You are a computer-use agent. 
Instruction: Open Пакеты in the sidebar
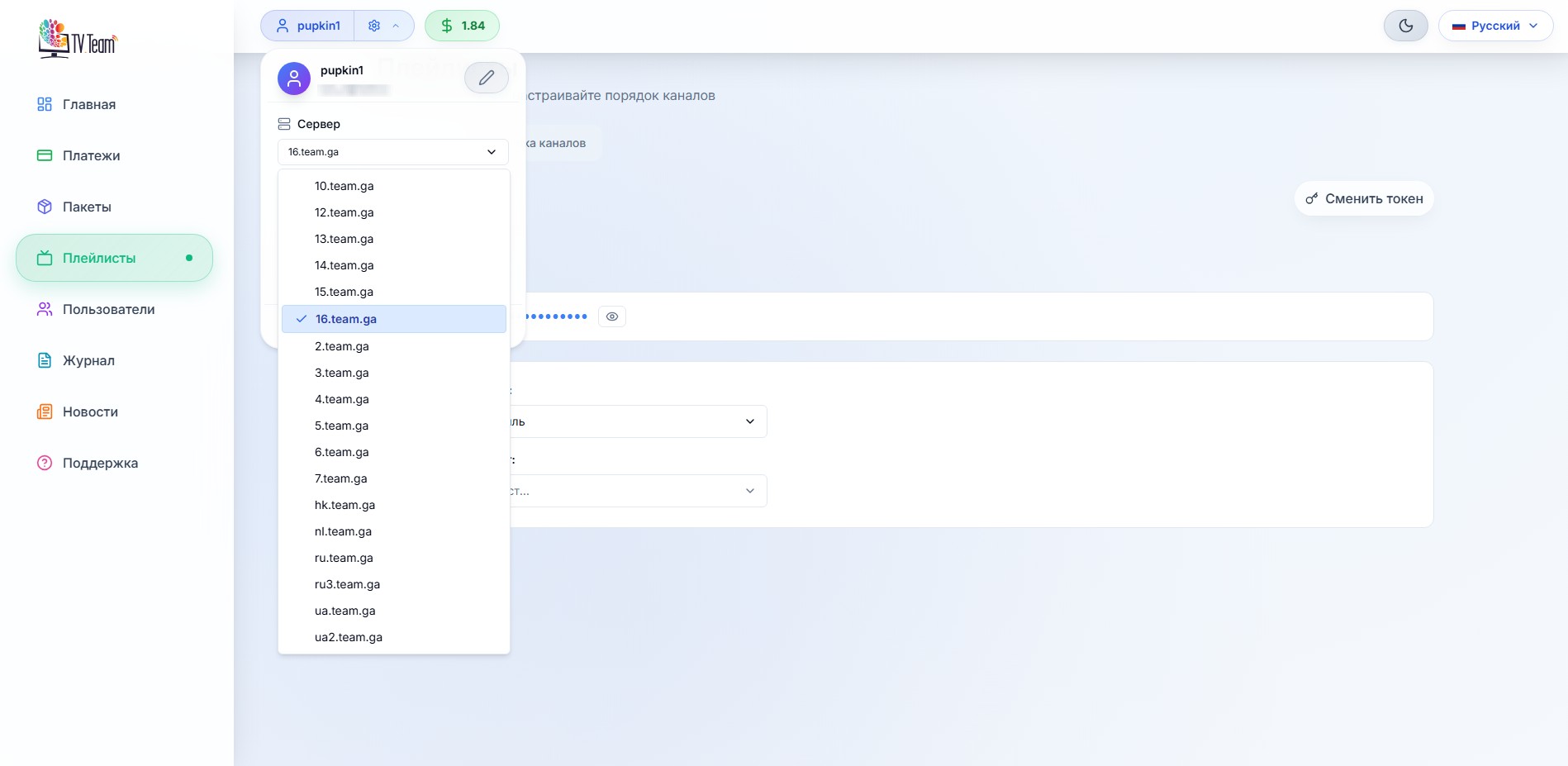point(87,207)
